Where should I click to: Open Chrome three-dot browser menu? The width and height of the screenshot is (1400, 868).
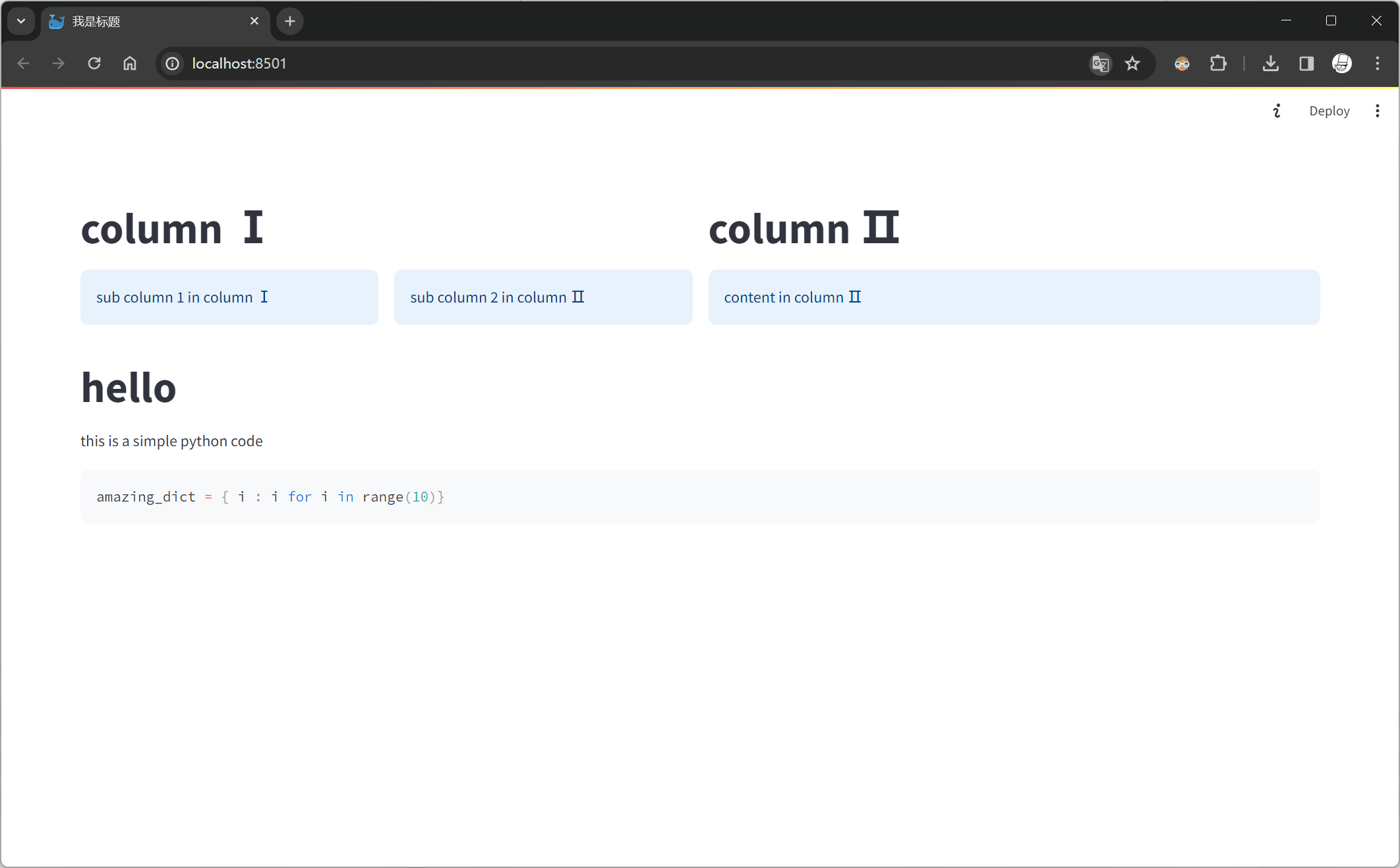(x=1377, y=63)
